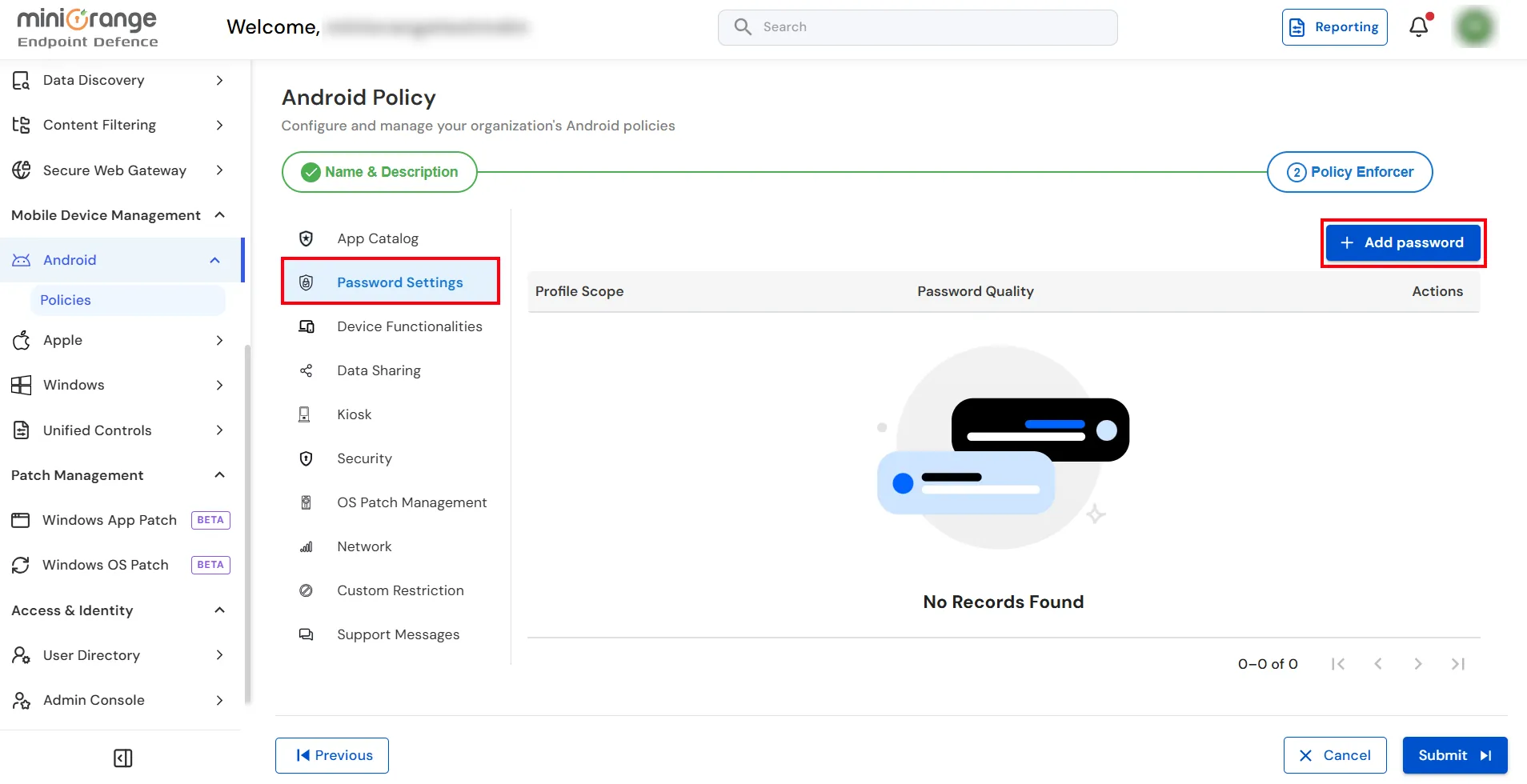Click the Security shield icon
Screen dimensions: 1527x784
[x=306, y=458]
